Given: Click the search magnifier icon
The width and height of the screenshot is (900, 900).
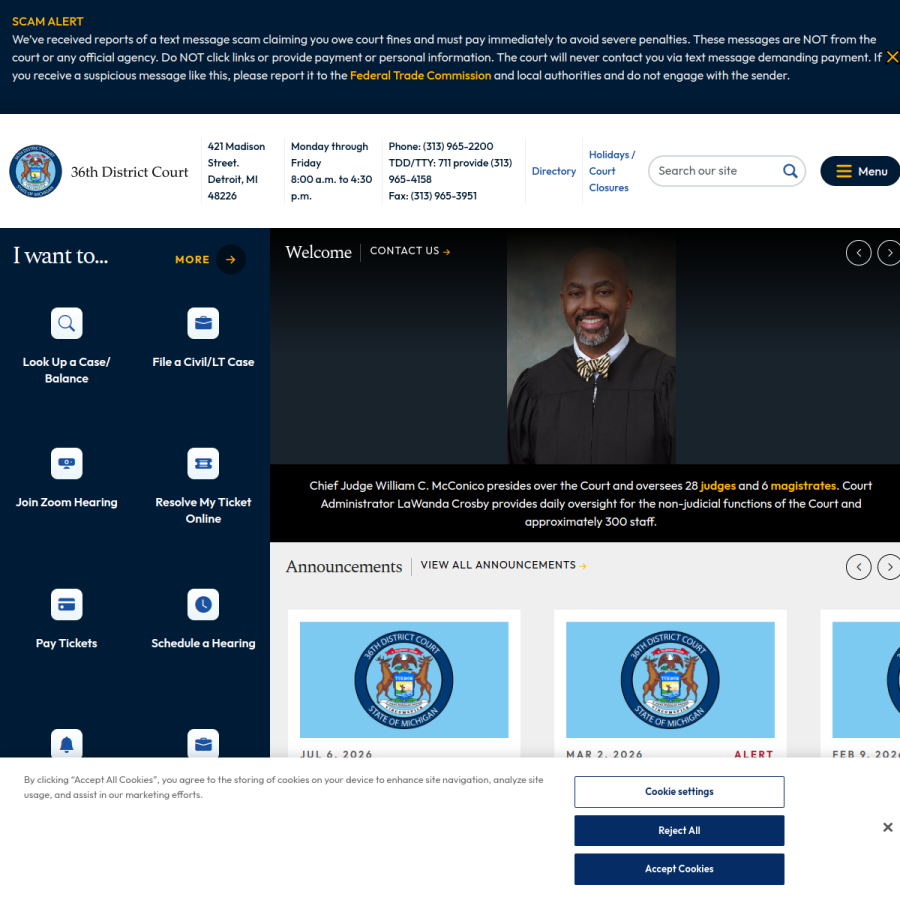Looking at the screenshot, I should coord(790,171).
